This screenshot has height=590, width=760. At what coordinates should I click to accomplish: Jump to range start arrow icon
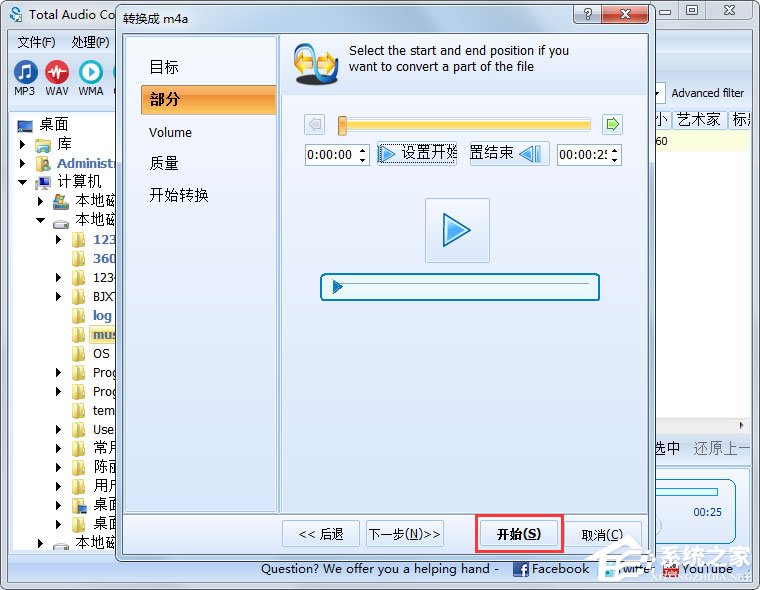[x=315, y=125]
